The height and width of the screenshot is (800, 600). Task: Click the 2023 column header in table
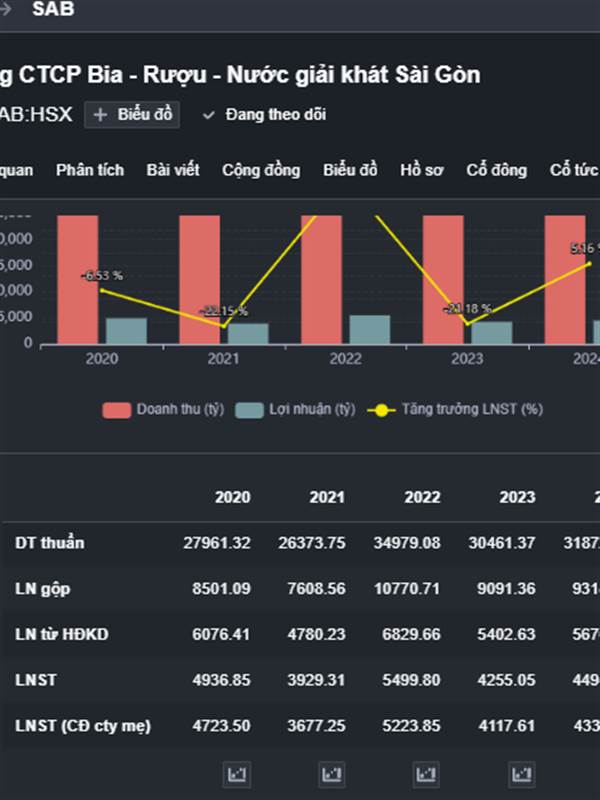(517, 497)
